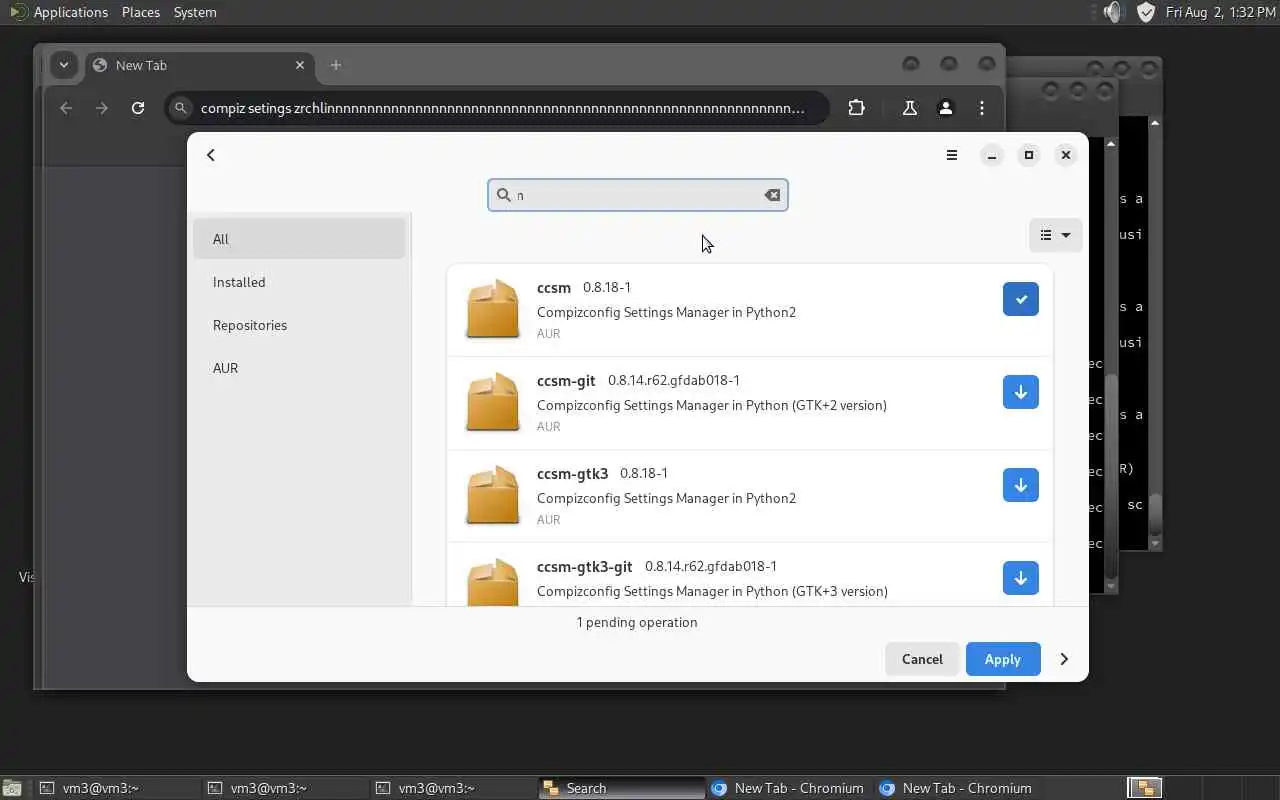
Task: Go back using the Pamac back arrow
Action: (x=211, y=155)
